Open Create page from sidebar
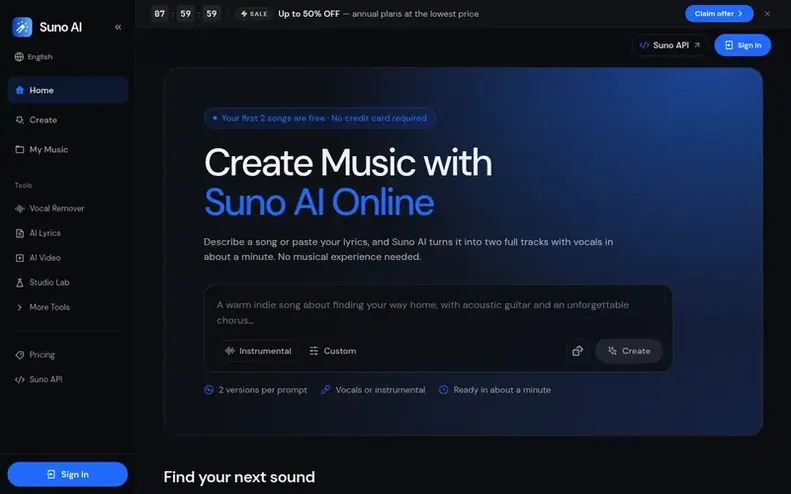Image resolution: width=791 pixels, height=494 pixels. pyautogui.click(x=68, y=120)
